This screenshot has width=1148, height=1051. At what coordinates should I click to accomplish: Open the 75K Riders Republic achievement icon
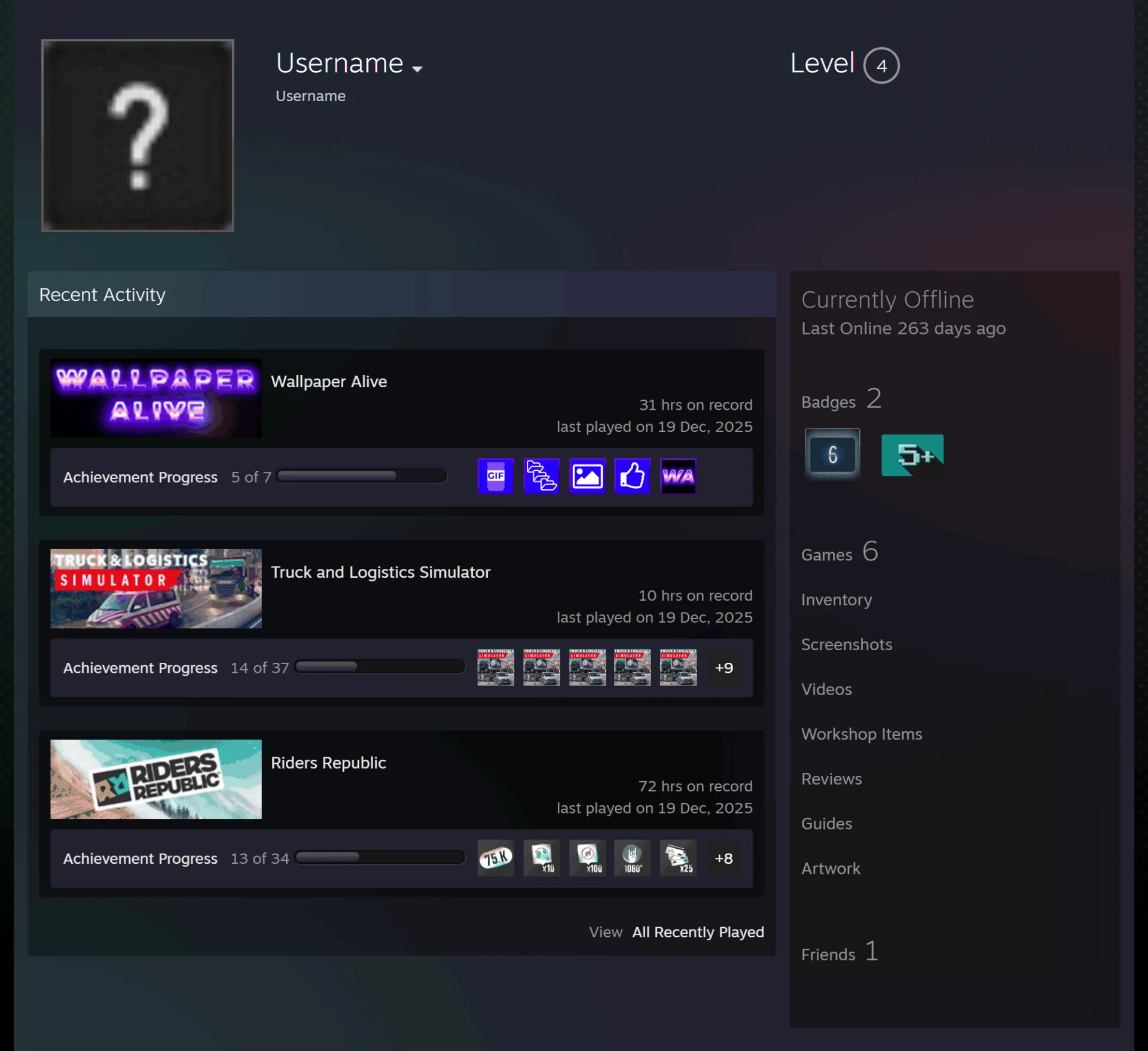click(x=495, y=858)
